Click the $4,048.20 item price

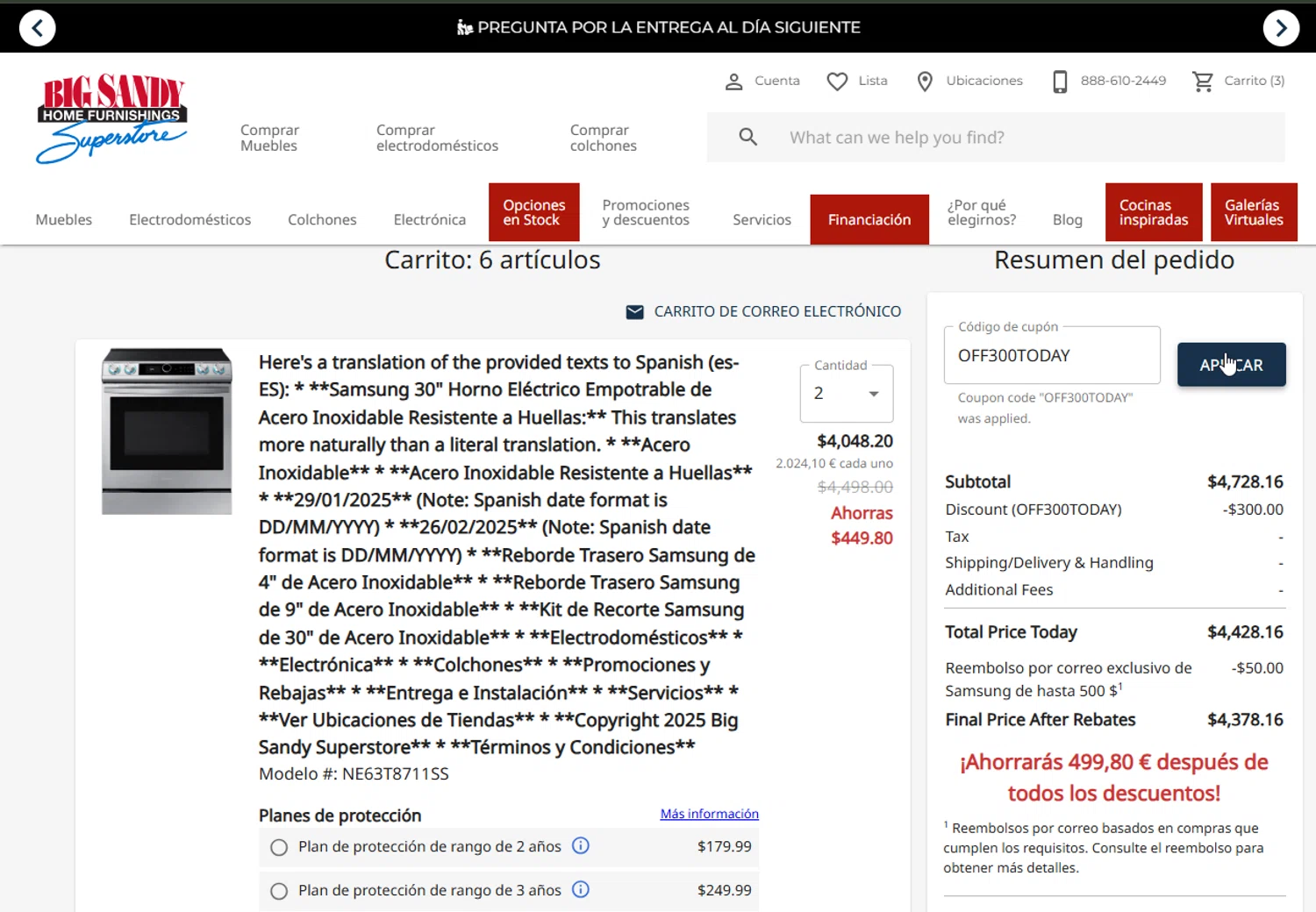click(x=855, y=441)
